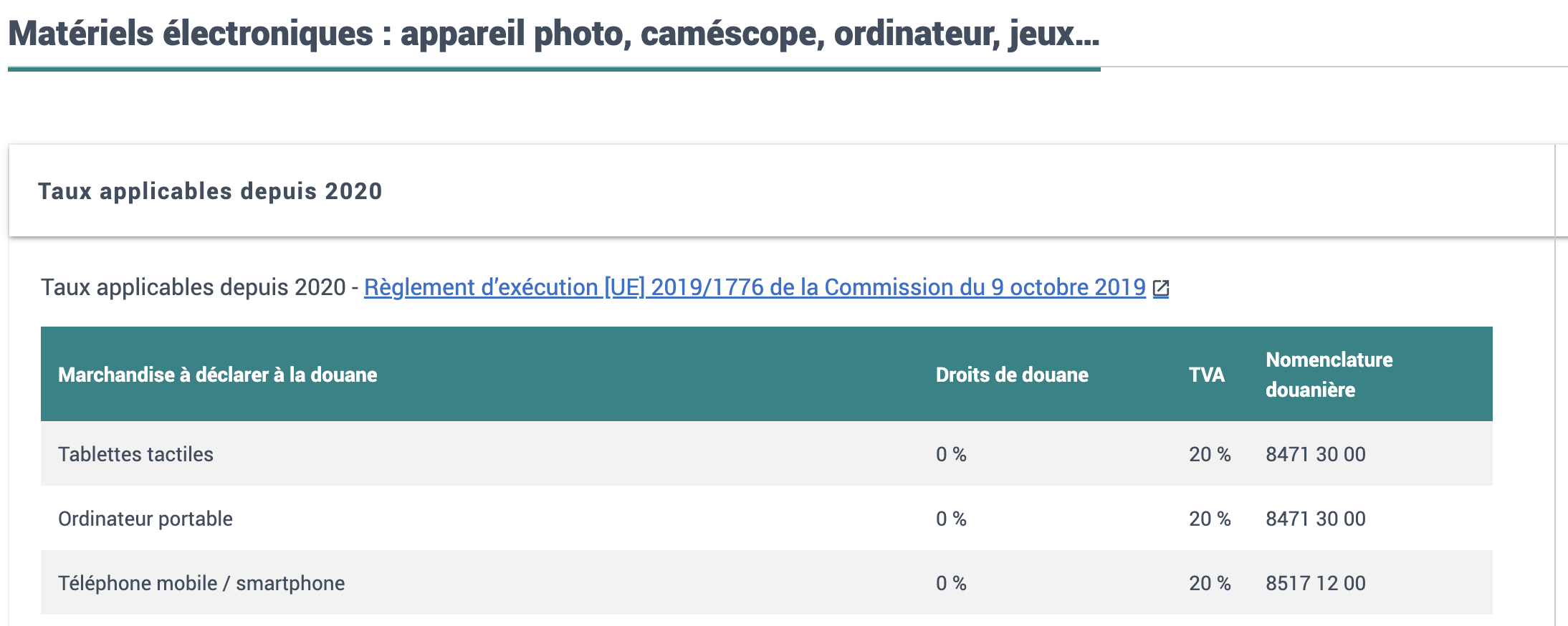
Task: Click the "Matériels électroniques" page heading
Action: pos(553,34)
